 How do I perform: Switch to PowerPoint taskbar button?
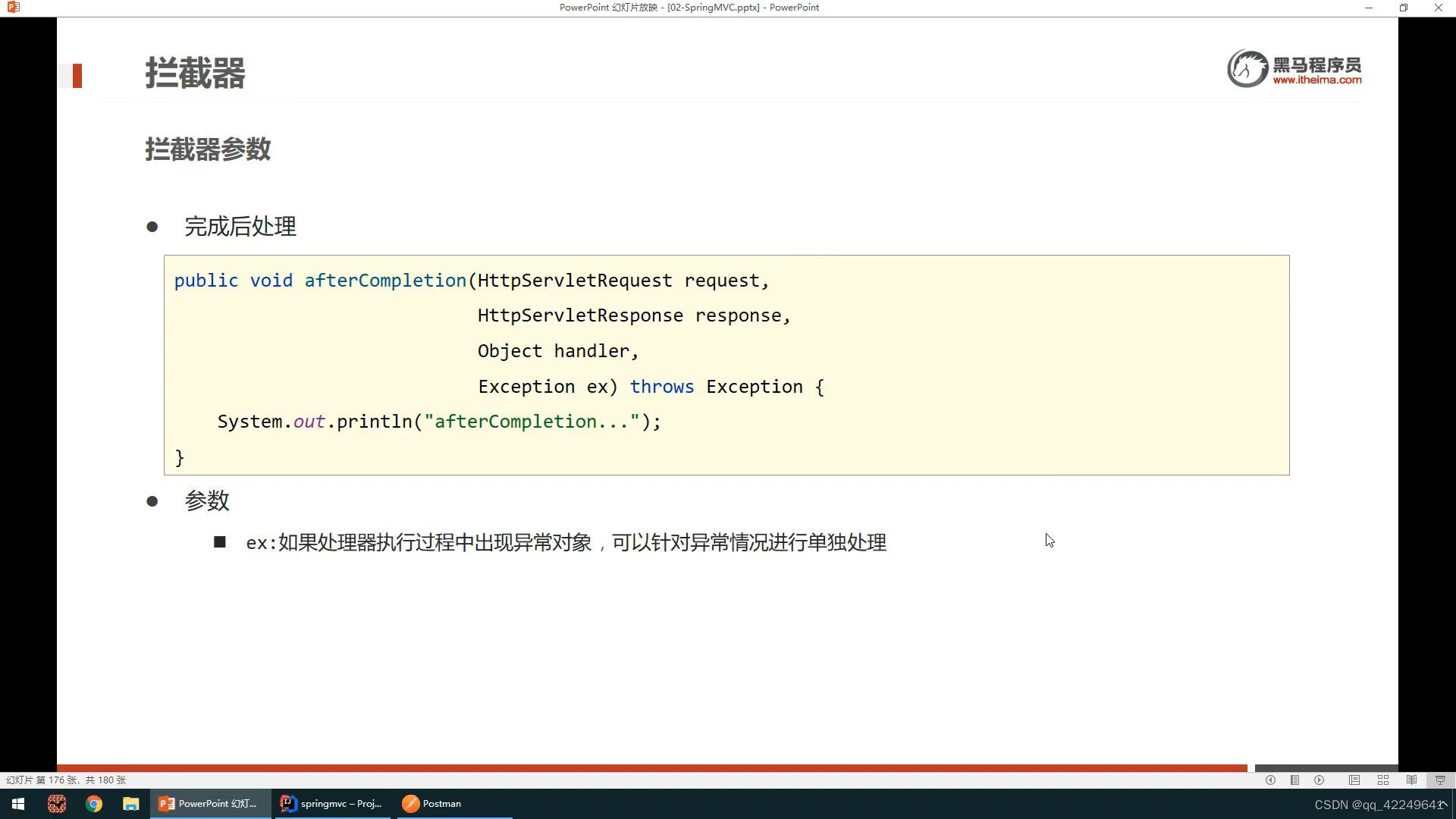(x=210, y=804)
